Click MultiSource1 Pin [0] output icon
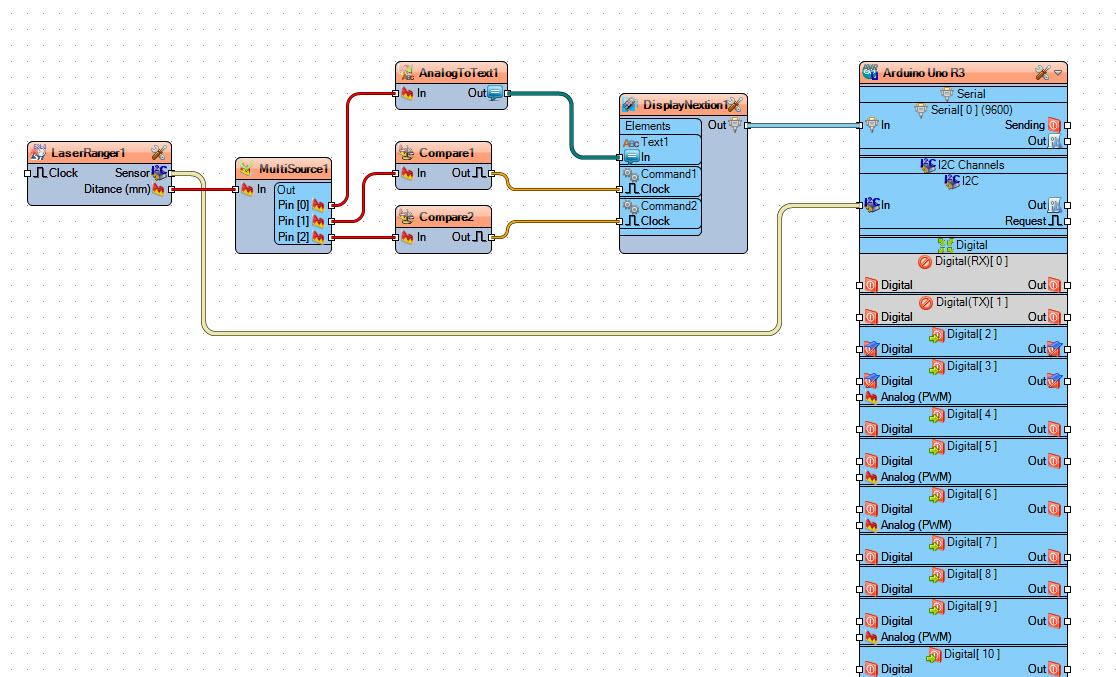This screenshot has width=1116, height=677. coord(318,205)
